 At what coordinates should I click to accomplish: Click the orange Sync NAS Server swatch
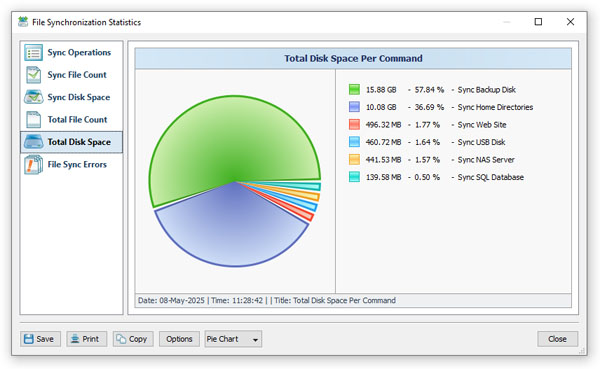(x=354, y=160)
